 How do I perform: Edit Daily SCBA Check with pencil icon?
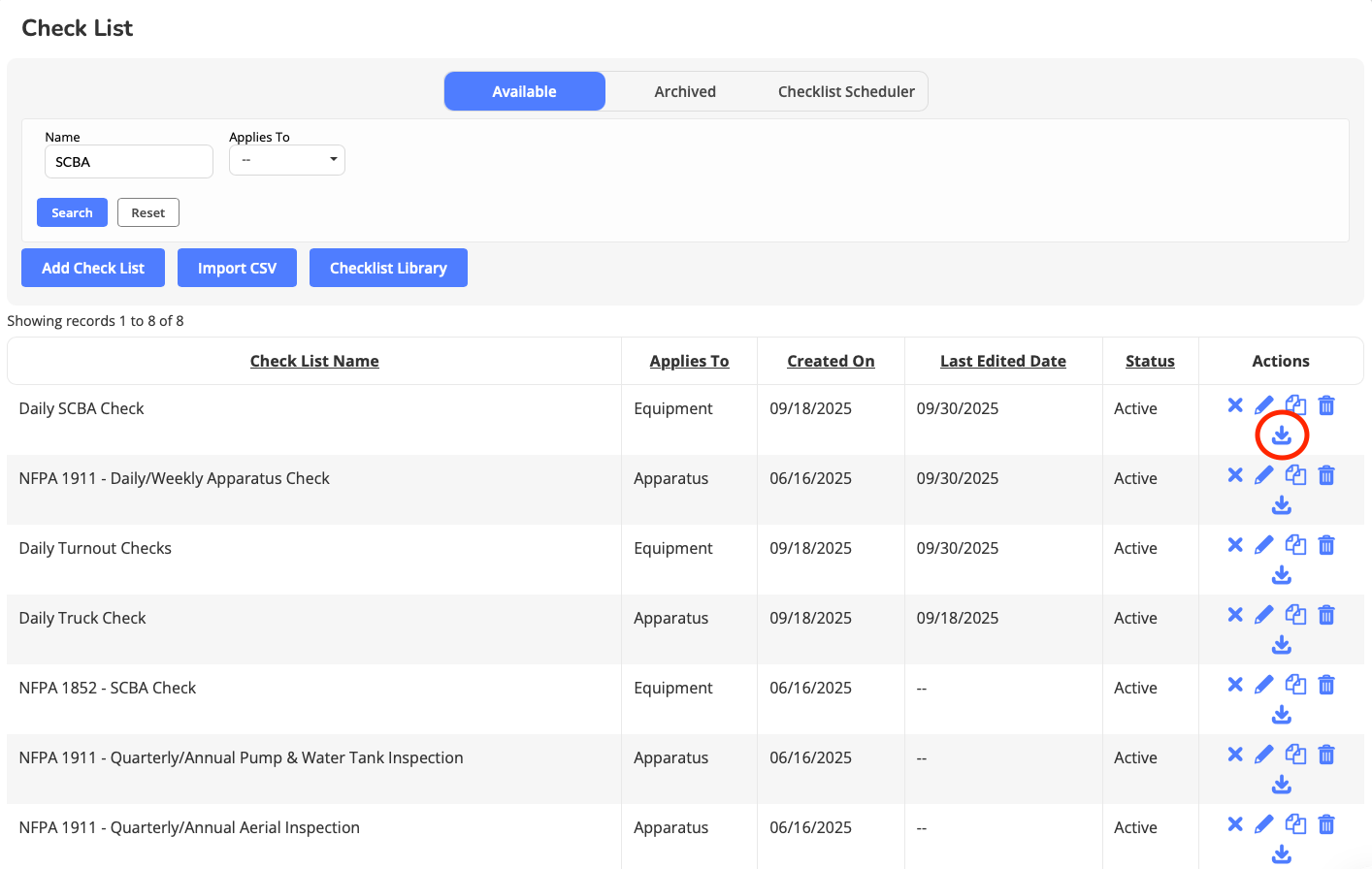click(x=1263, y=405)
